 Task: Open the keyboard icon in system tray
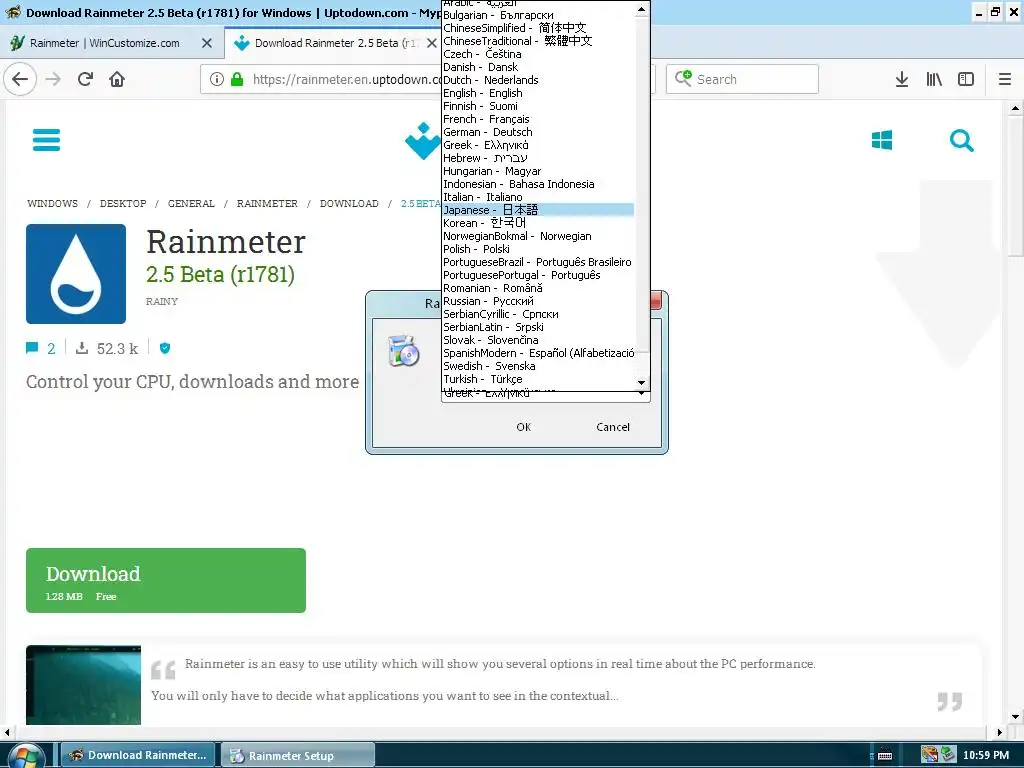click(x=885, y=756)
